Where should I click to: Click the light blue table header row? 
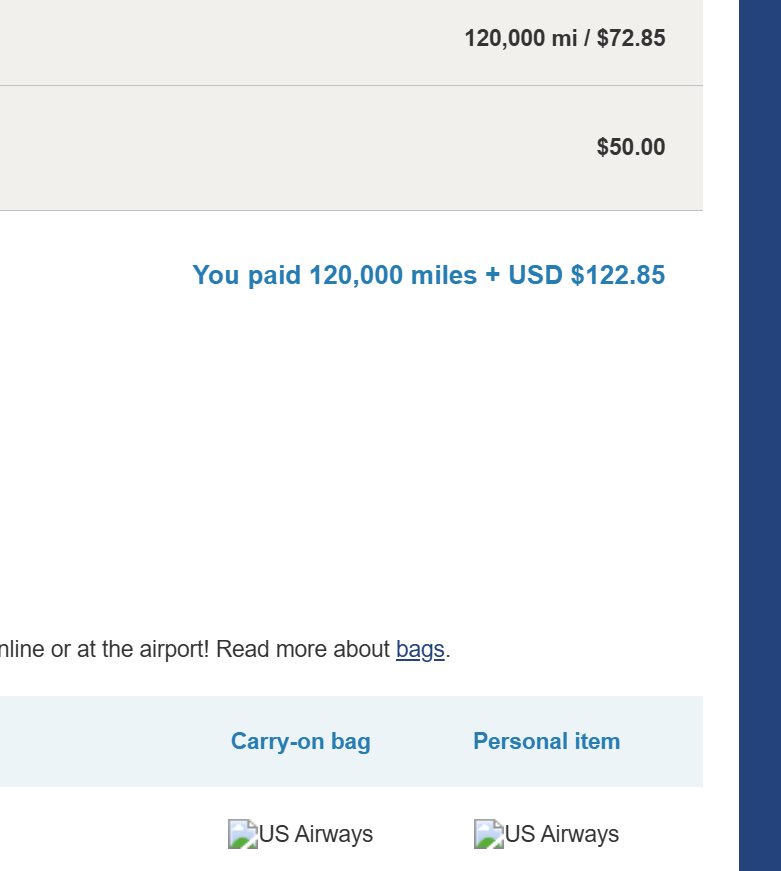tap(100, 742)
